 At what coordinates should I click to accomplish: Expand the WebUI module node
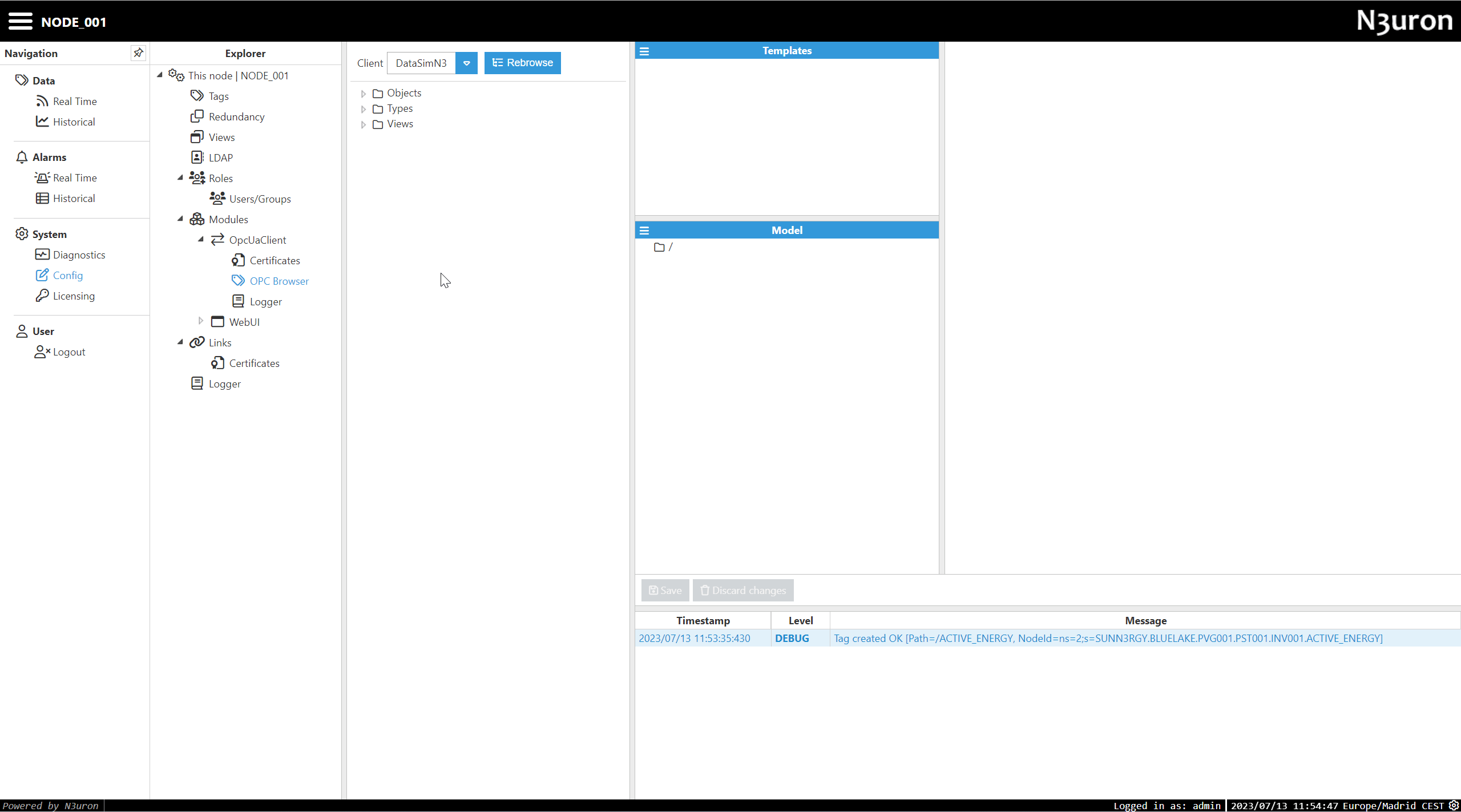coord(201,321)
